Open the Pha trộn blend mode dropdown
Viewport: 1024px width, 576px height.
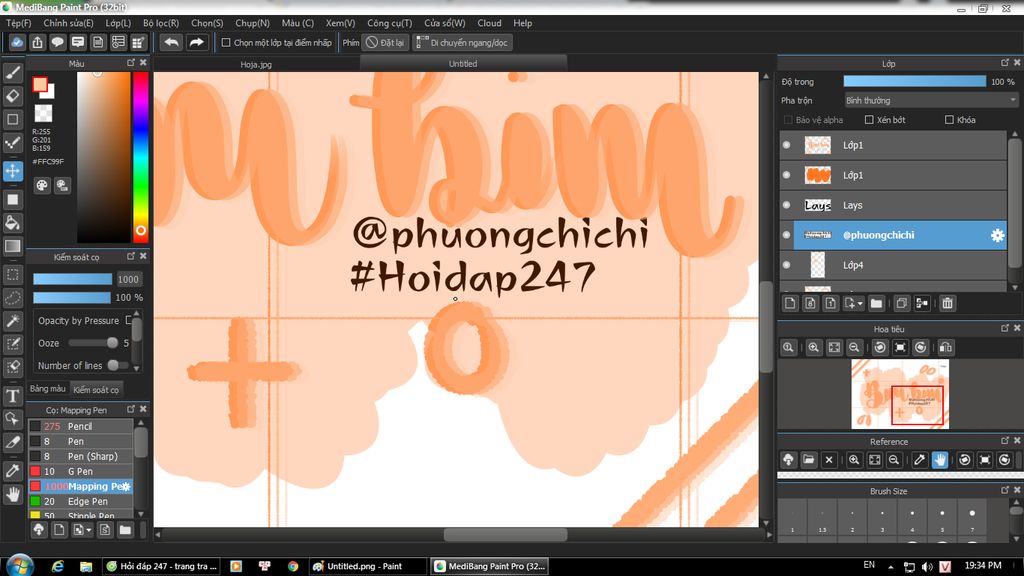[931, 101]
